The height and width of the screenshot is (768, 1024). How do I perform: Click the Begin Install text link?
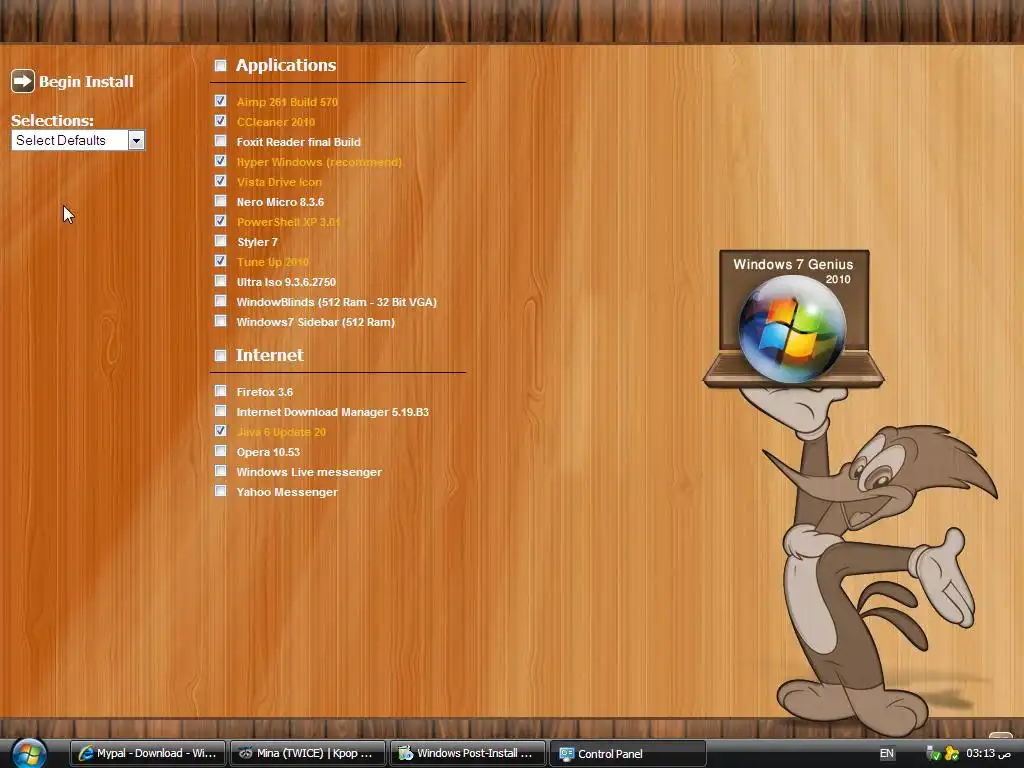(x=86, y=82)
